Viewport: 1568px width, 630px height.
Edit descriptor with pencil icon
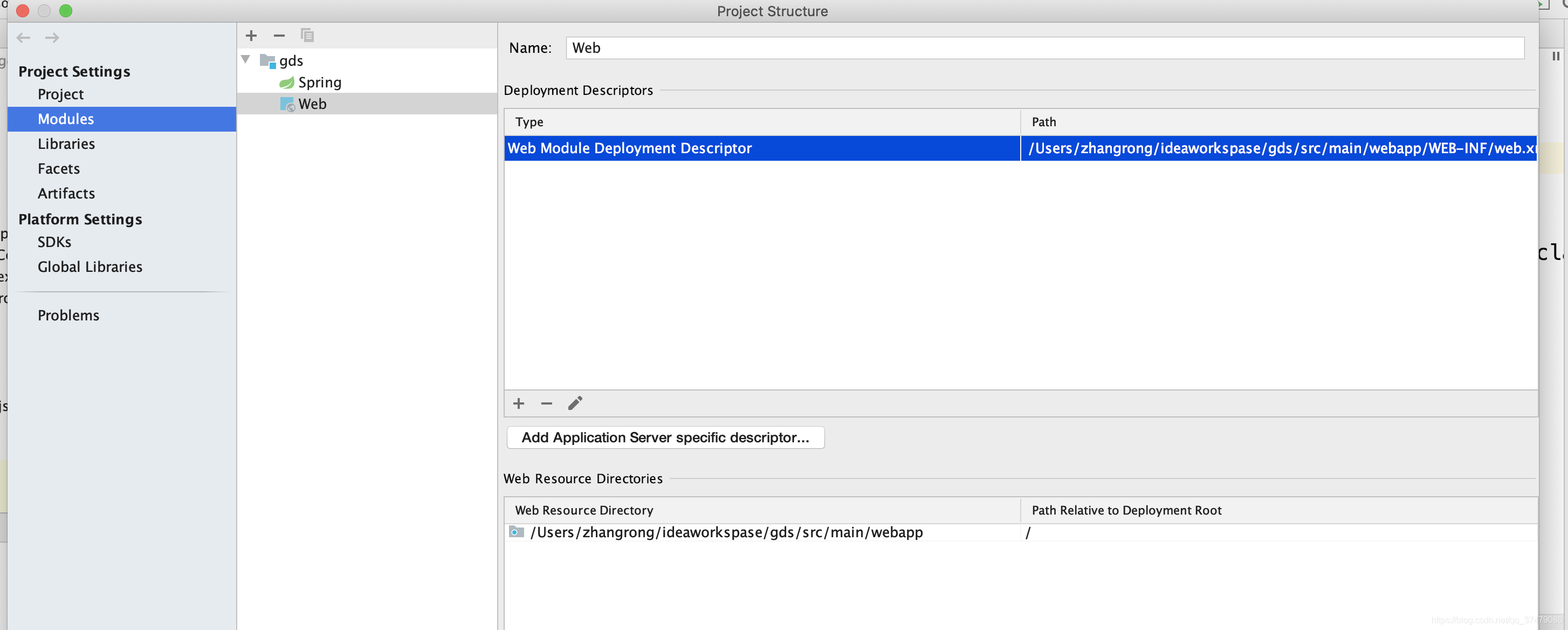[x=575, y=403]
